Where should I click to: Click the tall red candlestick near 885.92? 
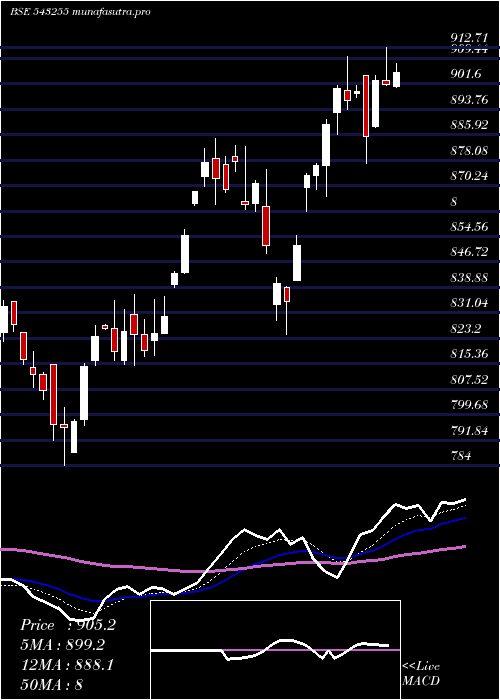tap(366, 106)
